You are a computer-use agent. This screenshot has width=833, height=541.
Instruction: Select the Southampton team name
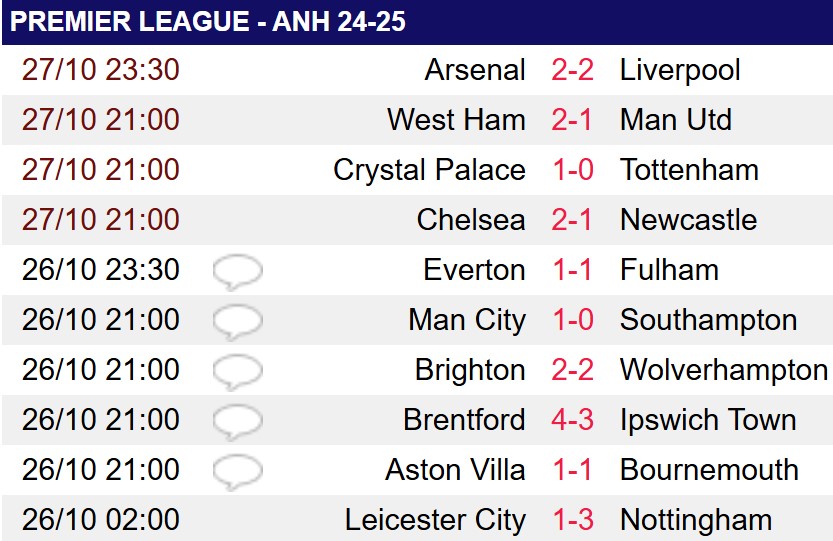pos(708,320)
